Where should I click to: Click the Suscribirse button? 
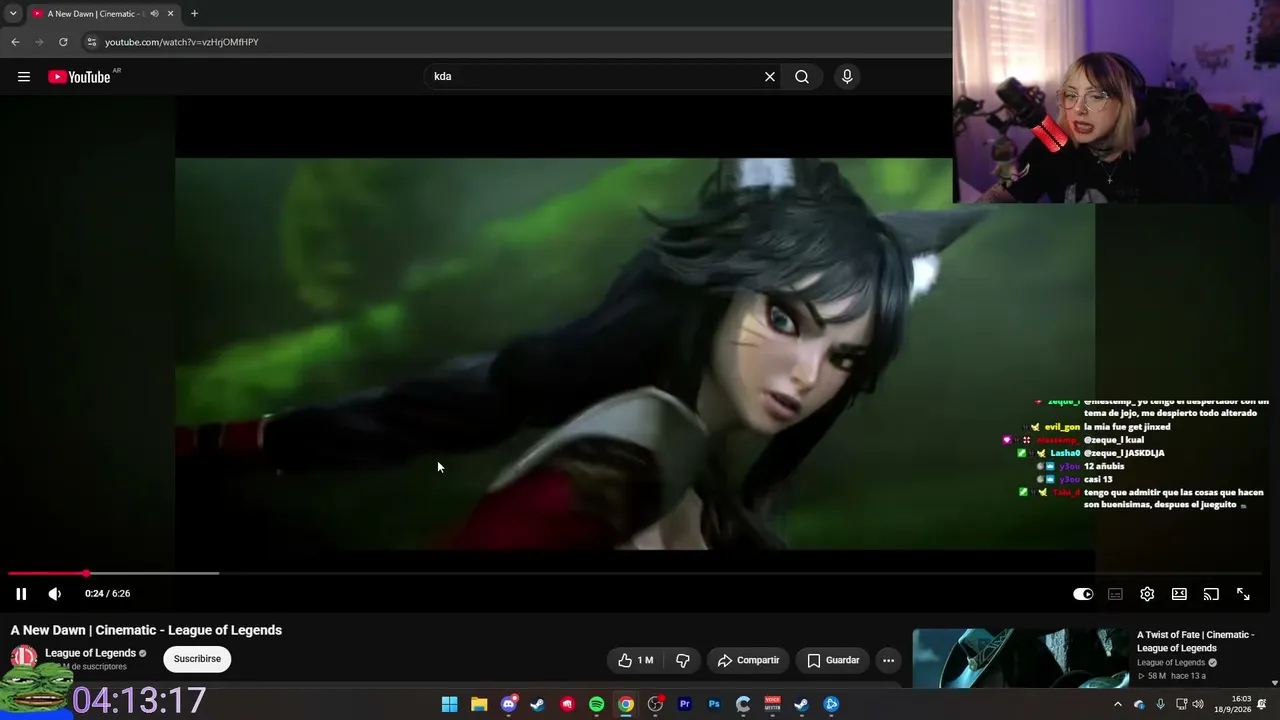tap(197, 659)
